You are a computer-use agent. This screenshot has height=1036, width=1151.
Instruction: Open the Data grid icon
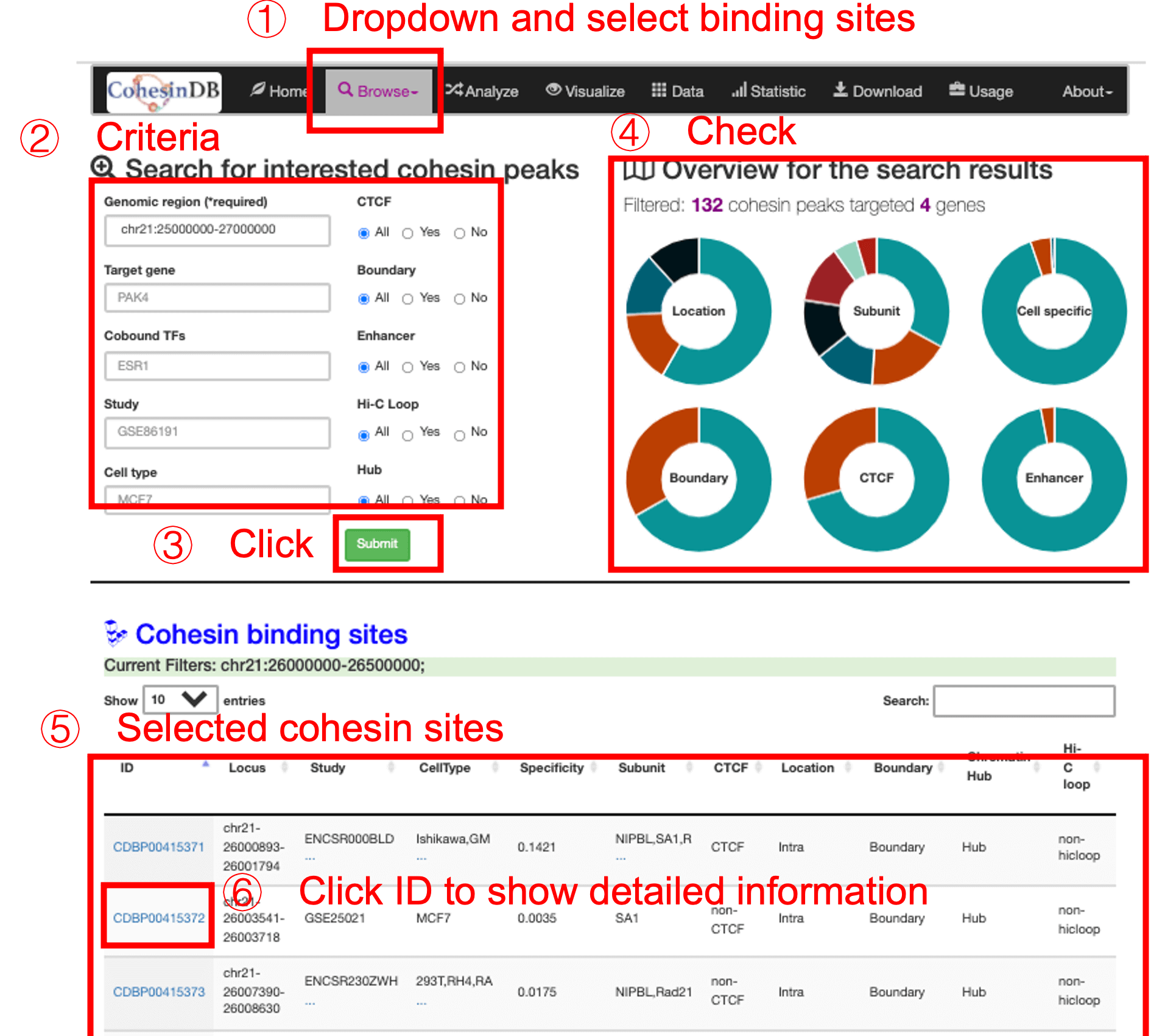(x=658, y=90)
